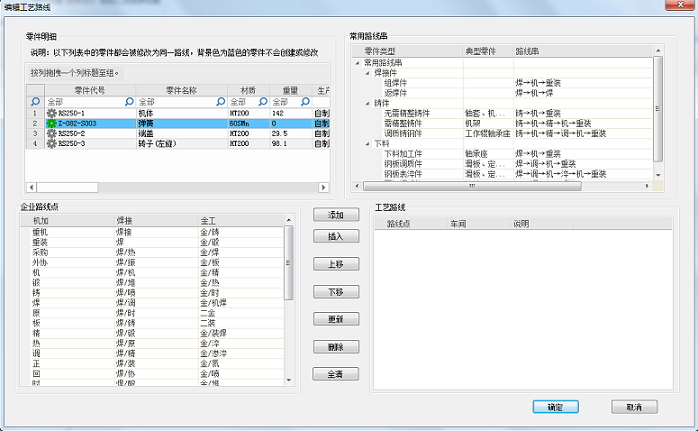698x431 pixels.
Task: Select the 无需精整铸件 route row
Action: coord(503,114)
